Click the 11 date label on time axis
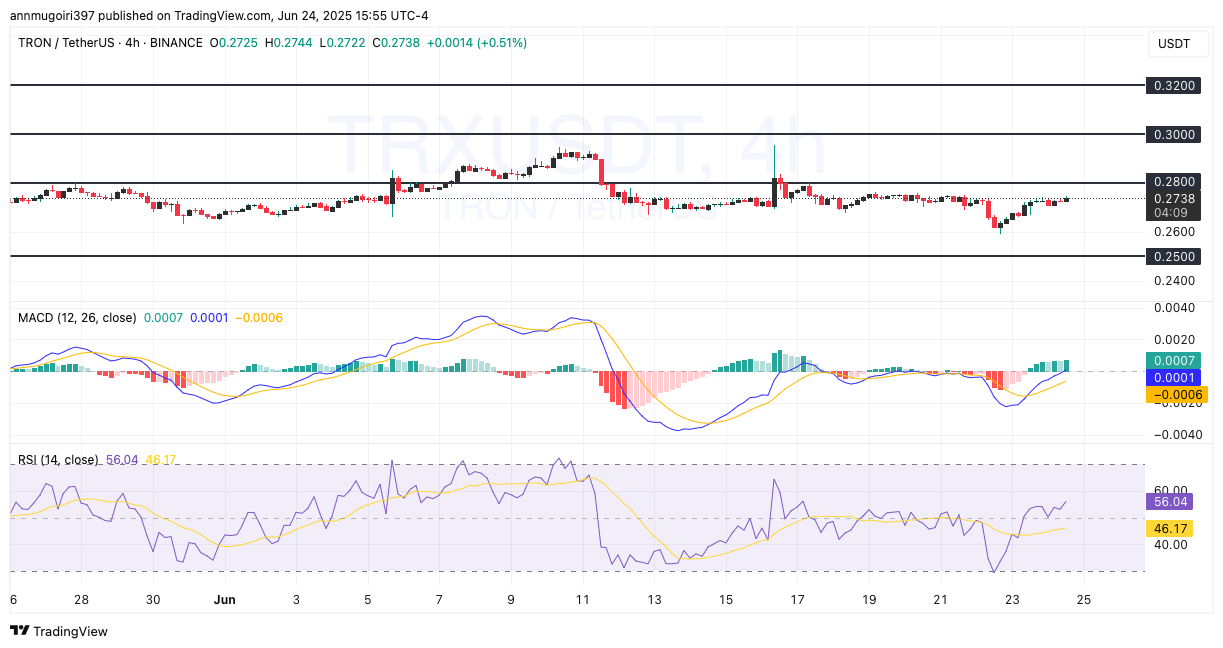This screenshot has height=648, width=1223. pos(583,599)
